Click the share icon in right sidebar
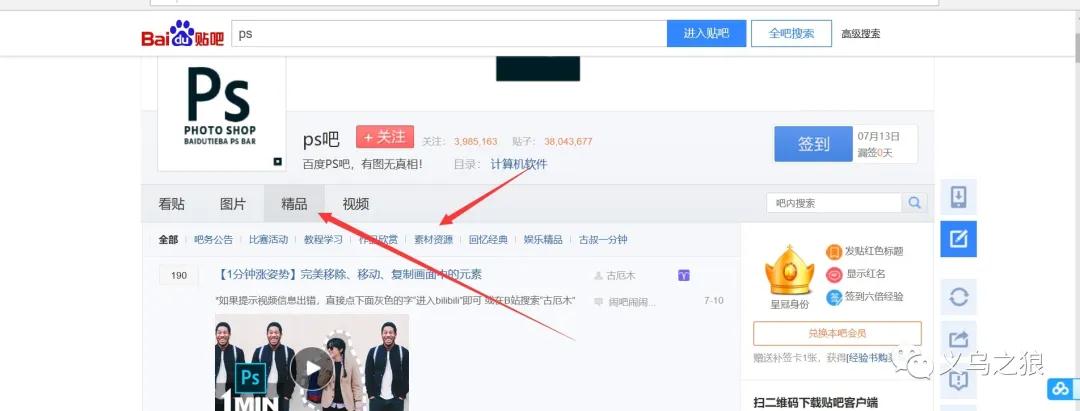This screenshot has width=1080, height=411. click(x=958, y=339)
